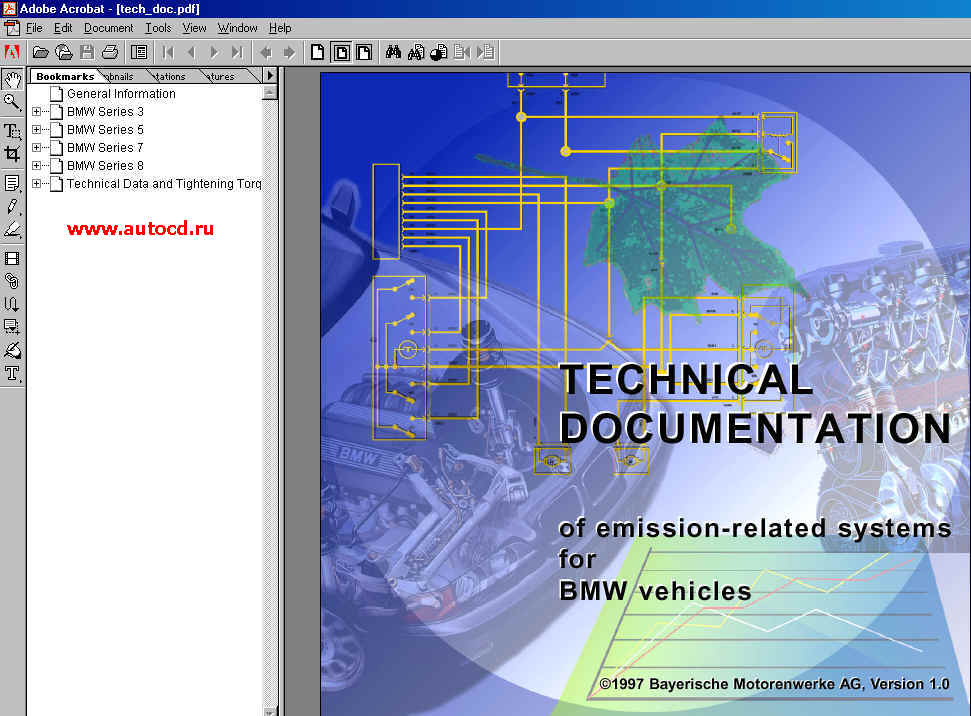Click the Go to Next View arrow
Viewport: 971px width, 716px height.
(x=289, y=53)
